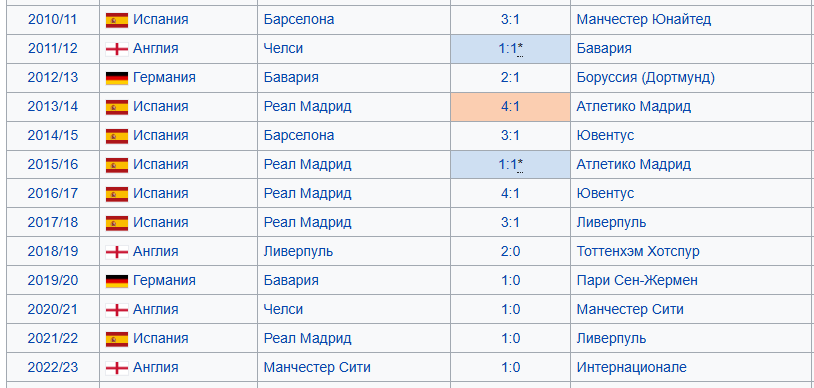Click the England flag in the 2011/12 row

coord(117,49)
